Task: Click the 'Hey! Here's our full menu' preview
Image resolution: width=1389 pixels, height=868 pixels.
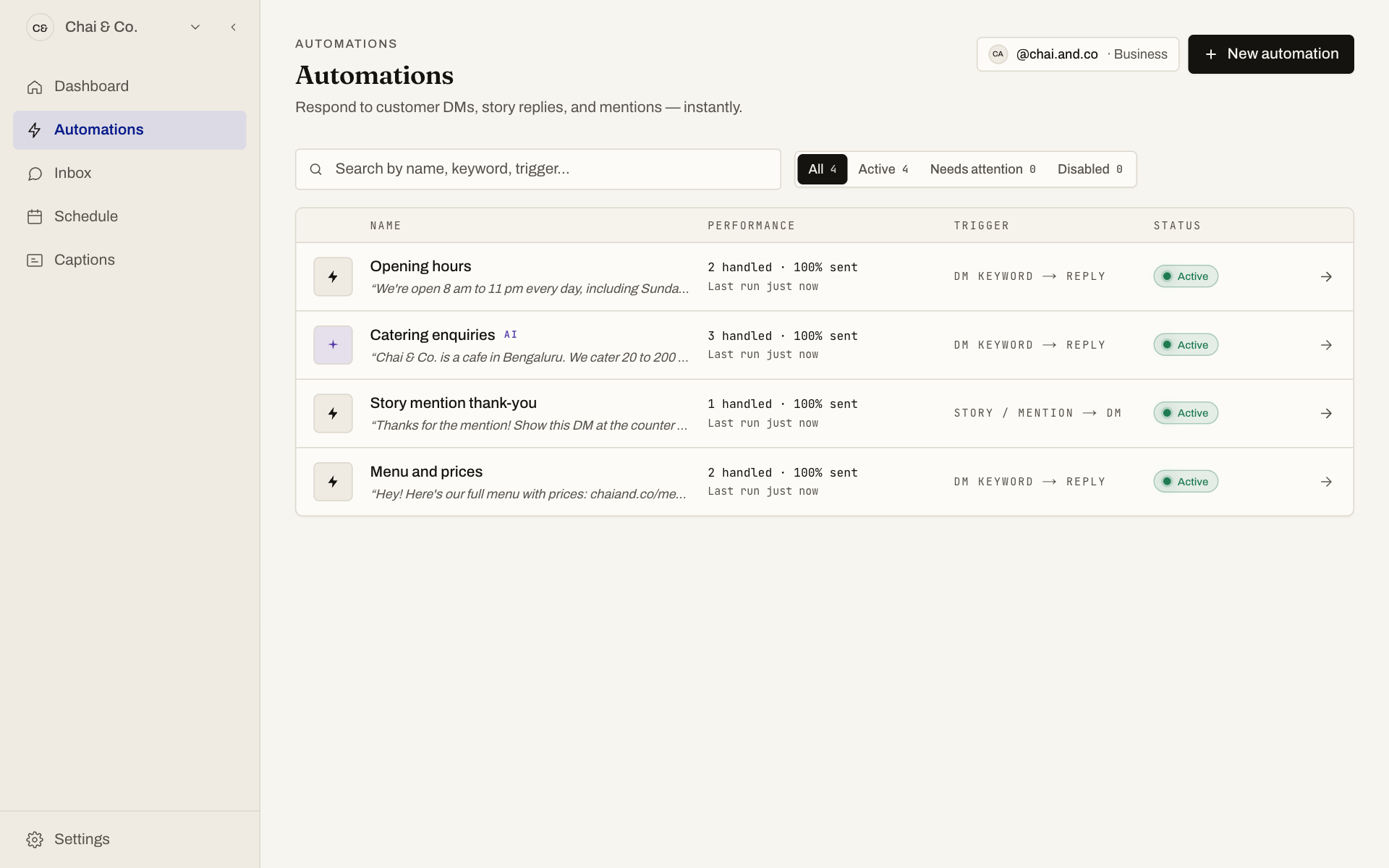Action: coord(528,495)
